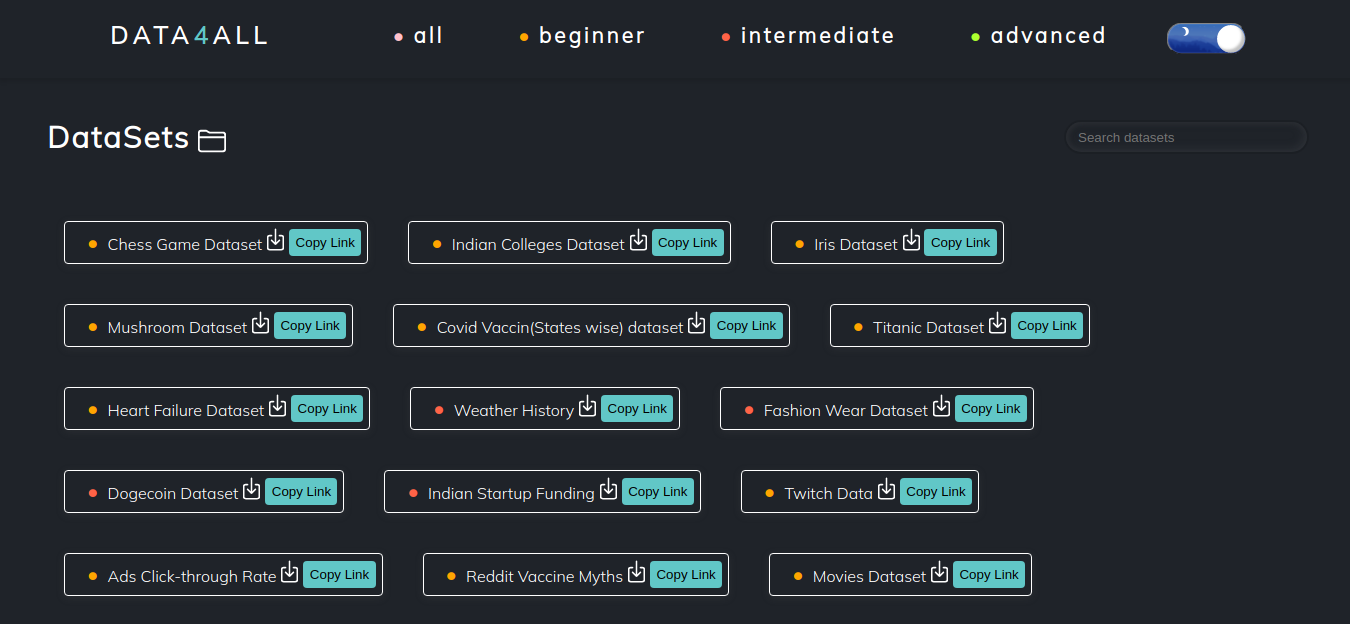Download the Titanic Dataset file
This screenshot has height=624, width=1350.
click(997, 324)
